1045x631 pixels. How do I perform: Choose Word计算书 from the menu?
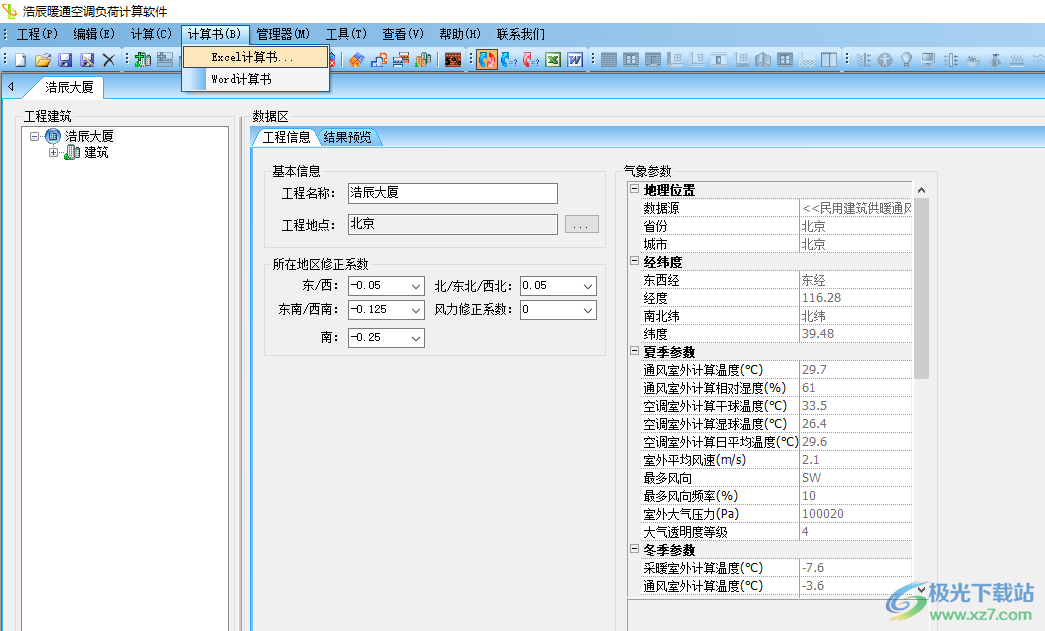tap(255, 79)
